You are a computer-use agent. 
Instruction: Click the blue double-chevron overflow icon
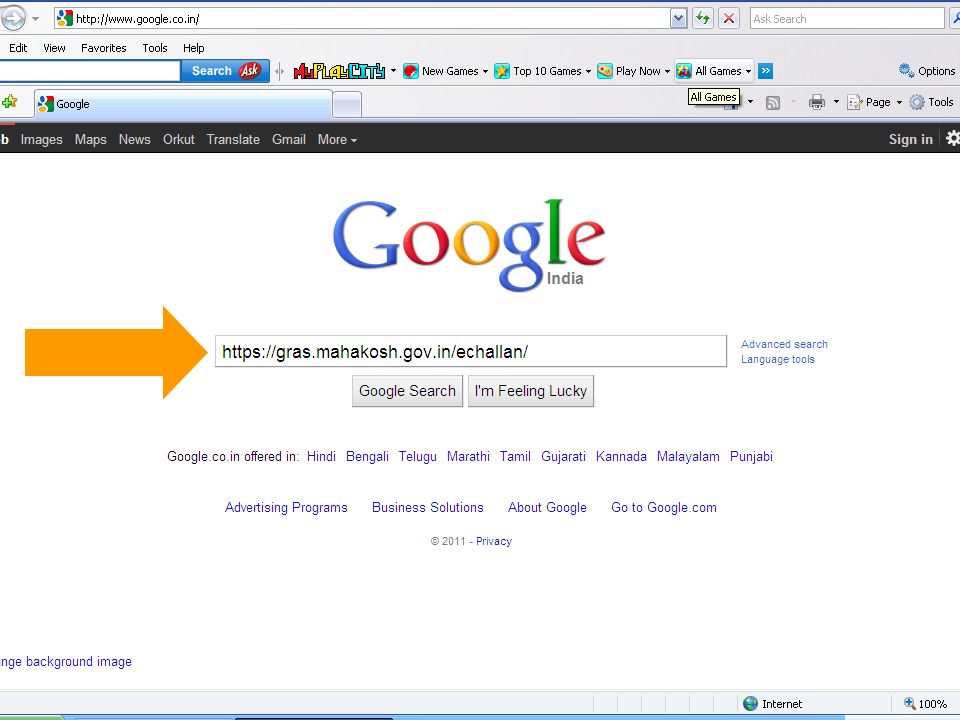click(765, 71)
